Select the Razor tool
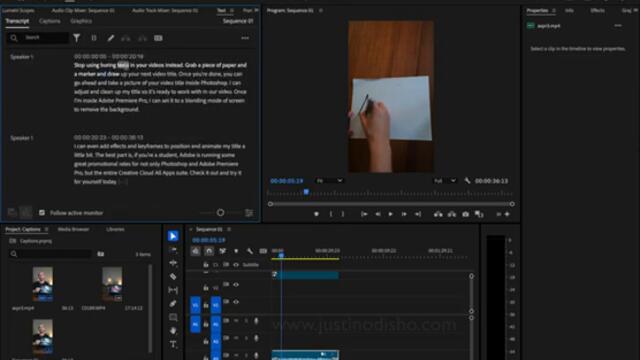This screenshot has width=640, height=360. 173,276
